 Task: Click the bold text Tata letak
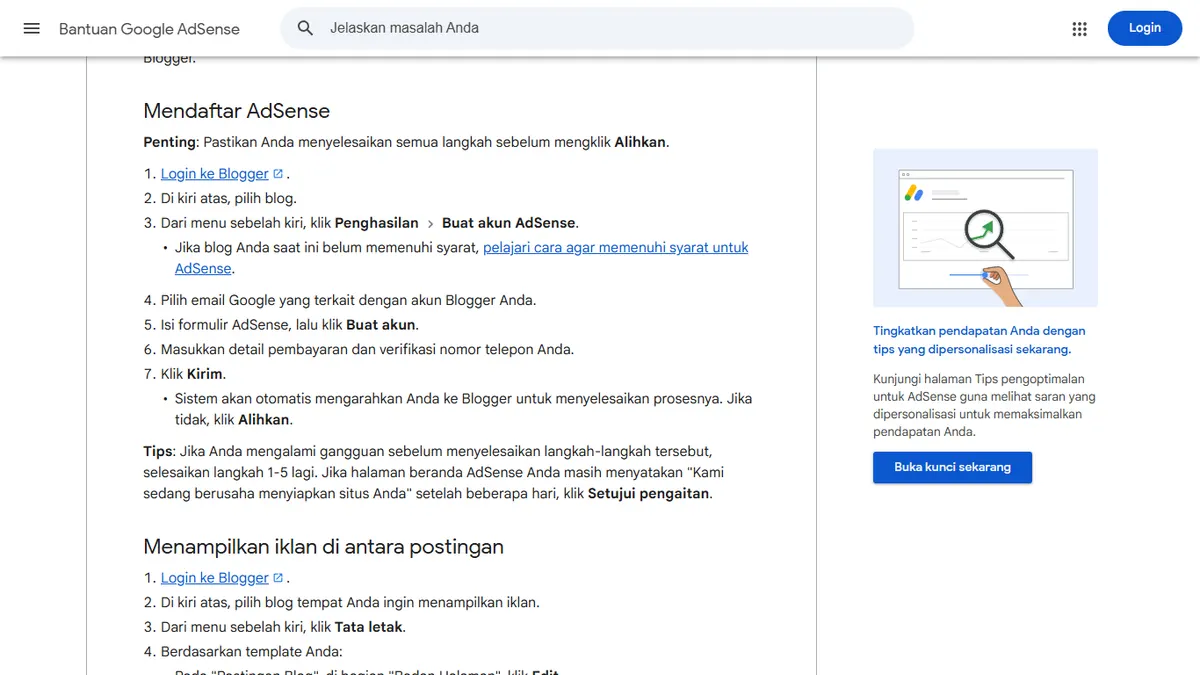click(x=370, y=627)
